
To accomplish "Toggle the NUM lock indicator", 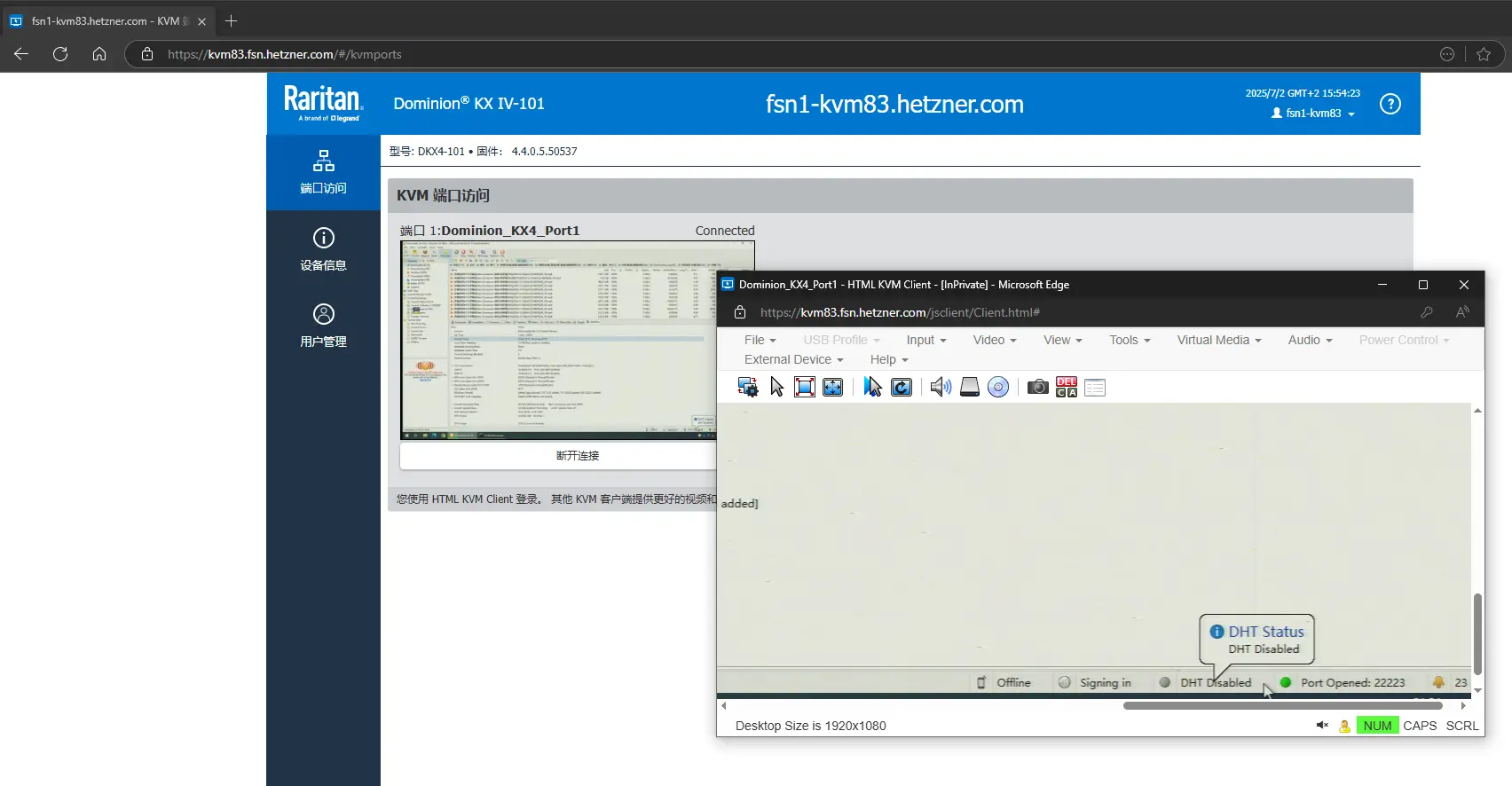I will pos(1377,726).
